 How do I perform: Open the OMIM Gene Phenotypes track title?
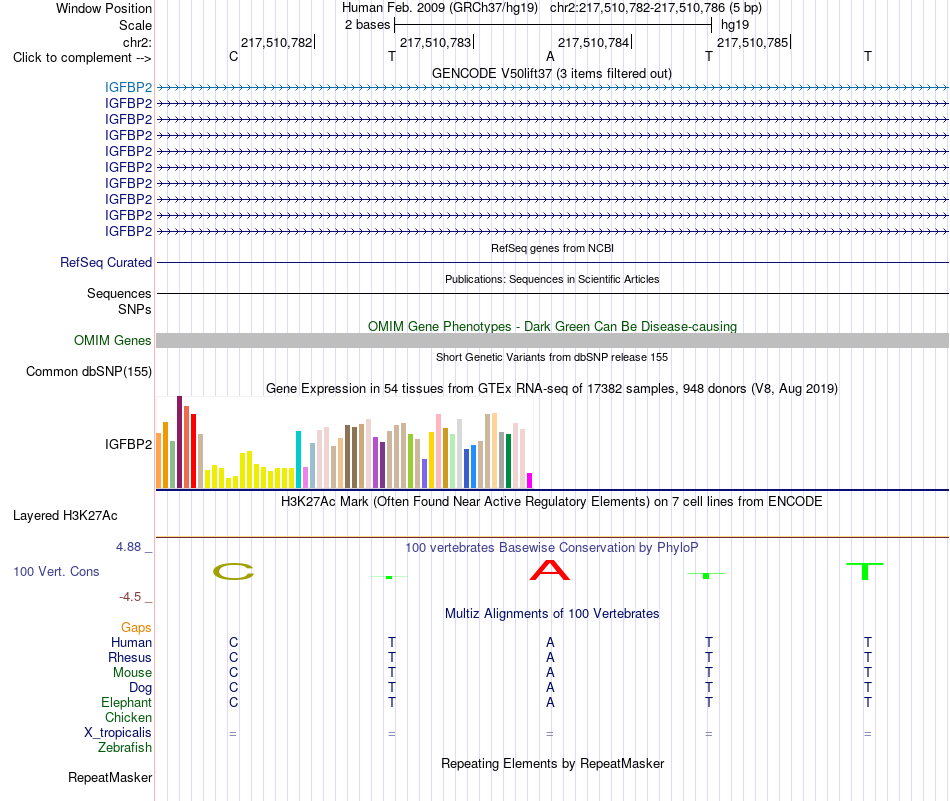tap(552, 326)
